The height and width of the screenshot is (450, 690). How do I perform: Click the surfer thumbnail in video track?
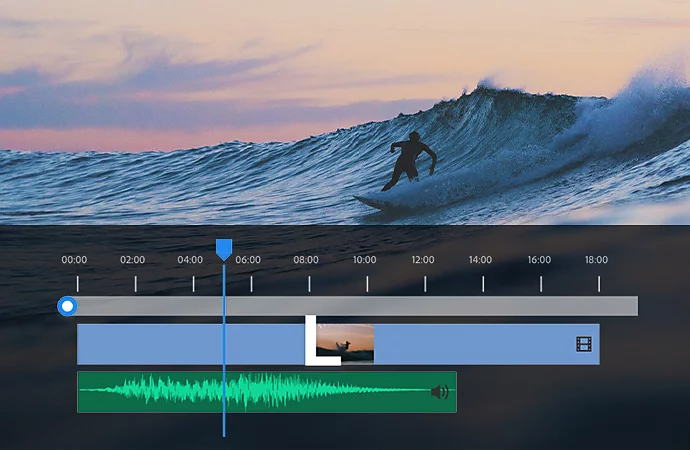coord(345,344)
